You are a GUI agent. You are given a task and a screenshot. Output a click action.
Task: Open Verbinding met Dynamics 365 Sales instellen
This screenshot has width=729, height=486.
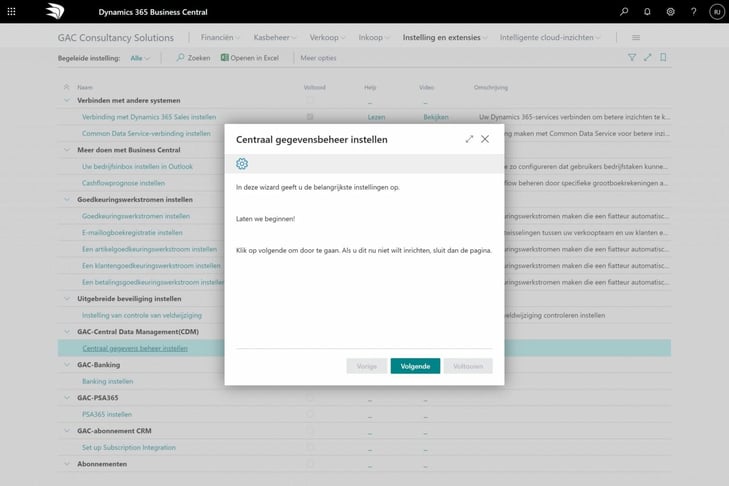click(x=149, y=117)
